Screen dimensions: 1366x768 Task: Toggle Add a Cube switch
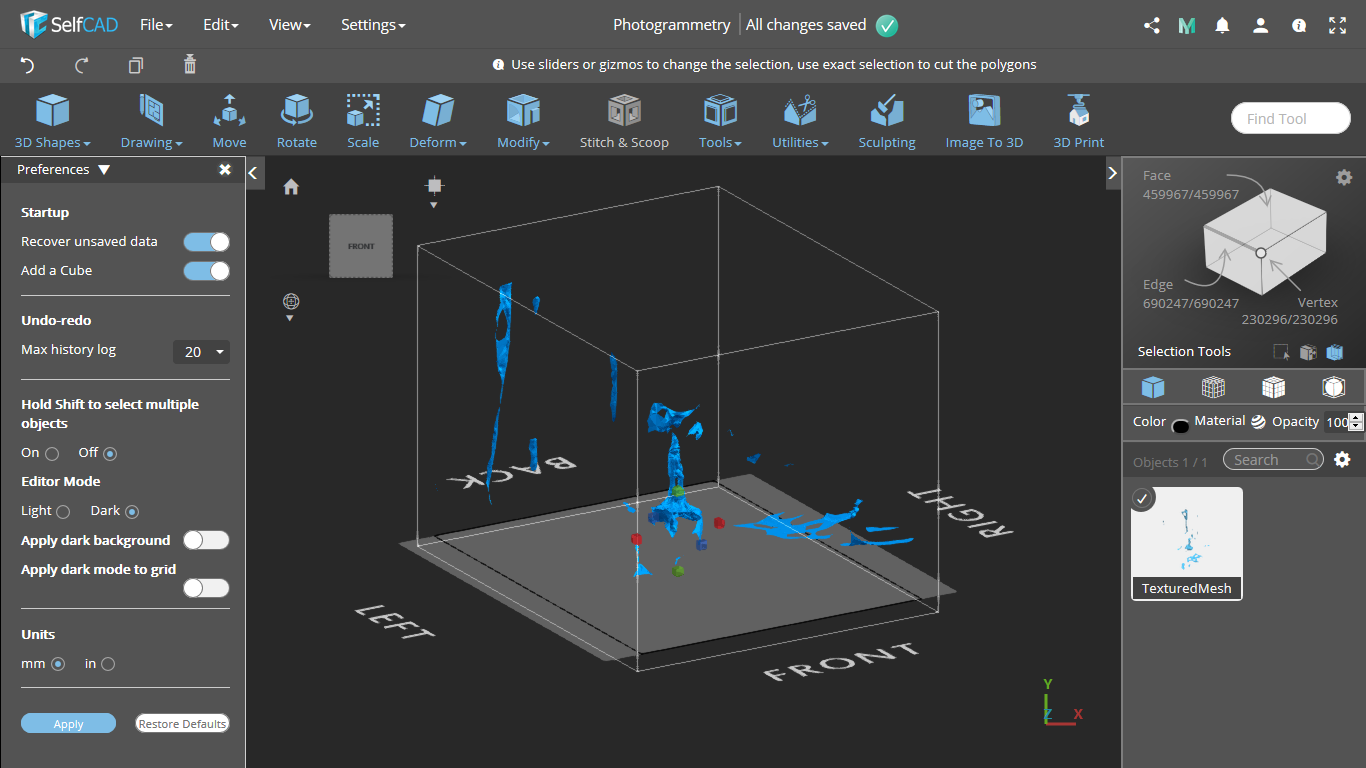coord(207,271)
